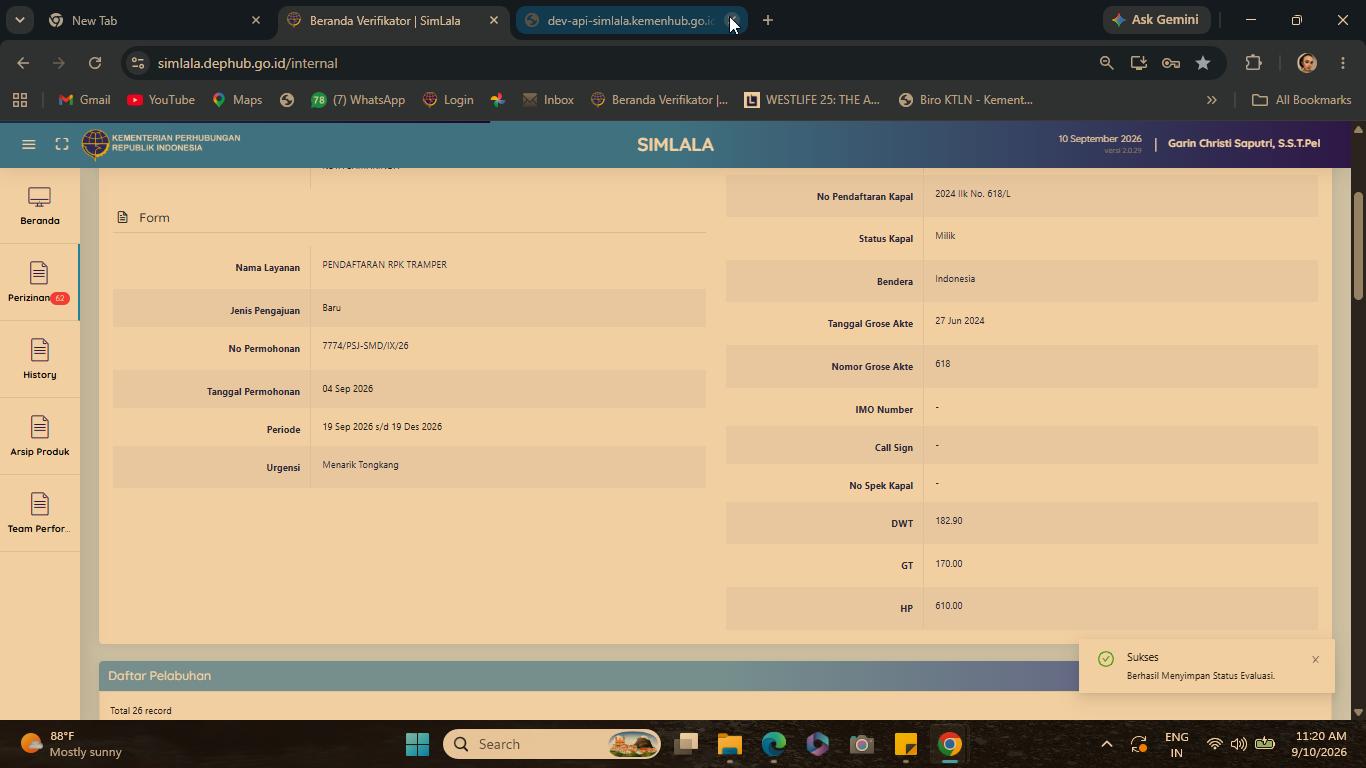Open Arsip Produk in sidebar
Screen dimensions: 1366x768
click(39, 438)
